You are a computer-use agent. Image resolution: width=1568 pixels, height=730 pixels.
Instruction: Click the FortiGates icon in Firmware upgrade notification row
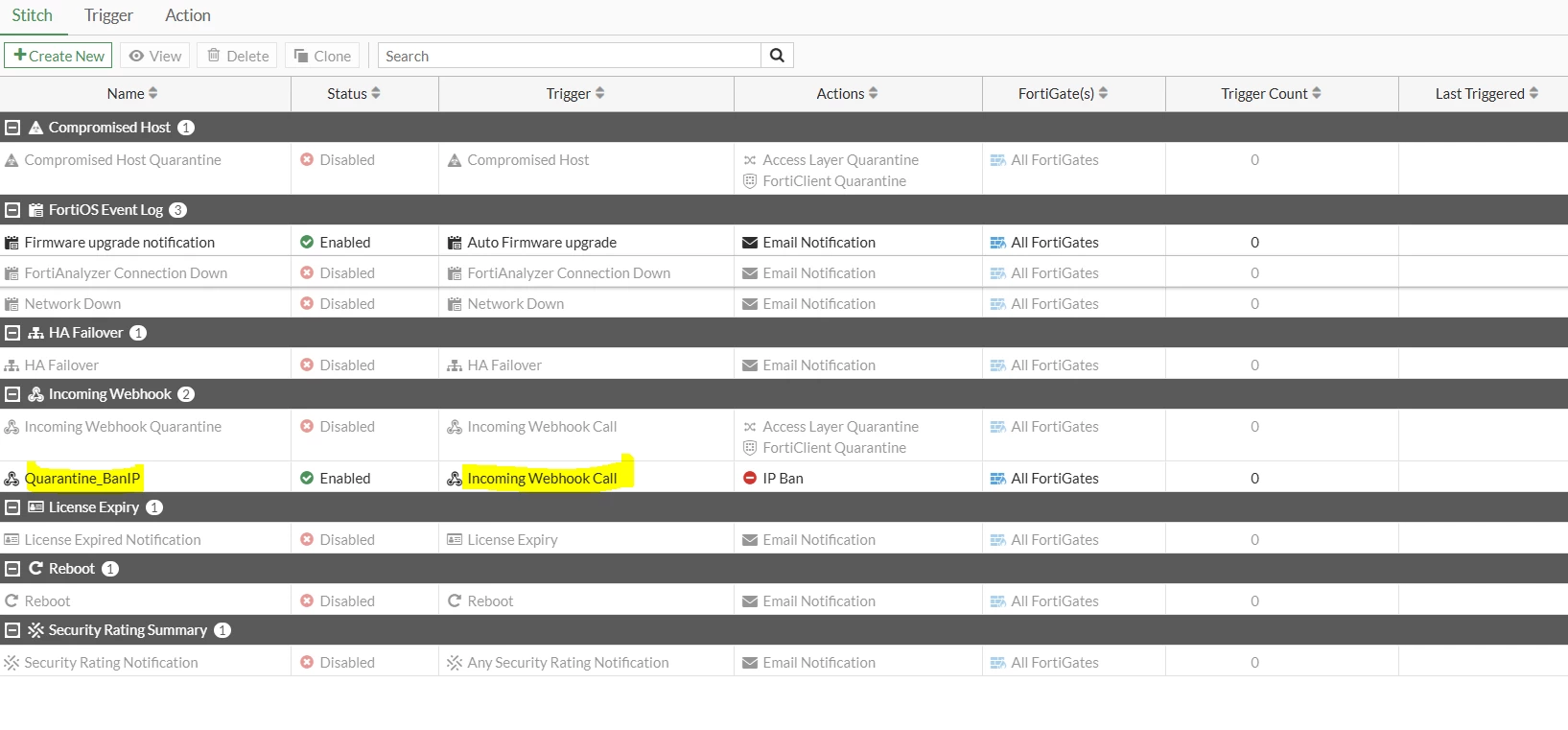pyautogui.click(x=998, y=243)
